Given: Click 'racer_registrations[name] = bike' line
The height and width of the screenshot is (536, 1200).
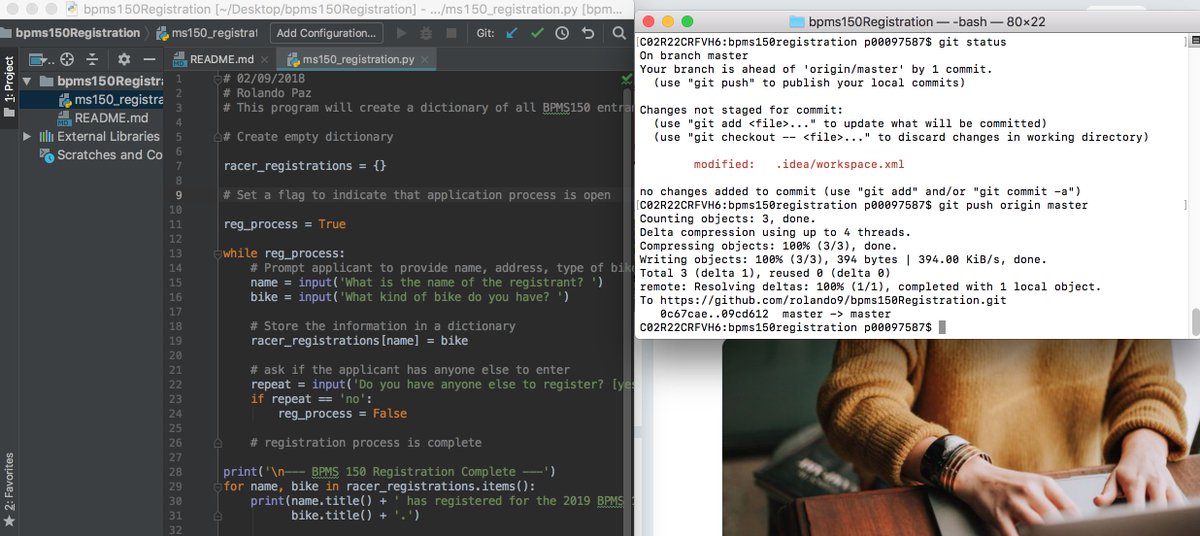Looking at the screenshot, I should [359, 341].
